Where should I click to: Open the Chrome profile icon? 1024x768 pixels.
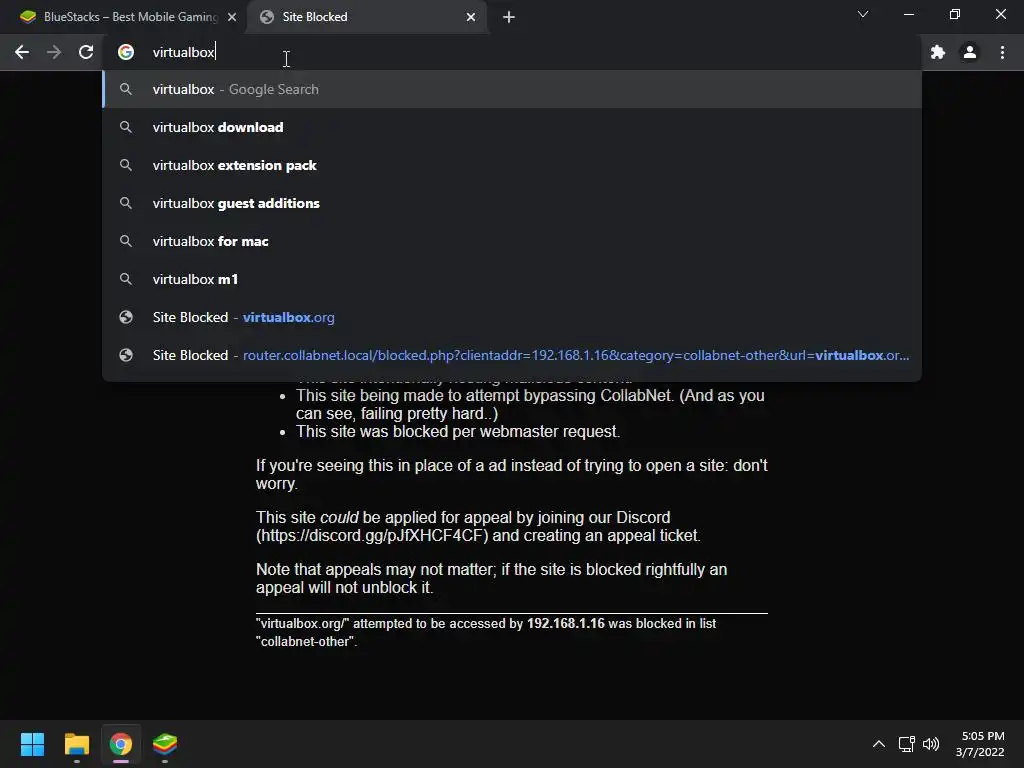(x=970, y=52)
